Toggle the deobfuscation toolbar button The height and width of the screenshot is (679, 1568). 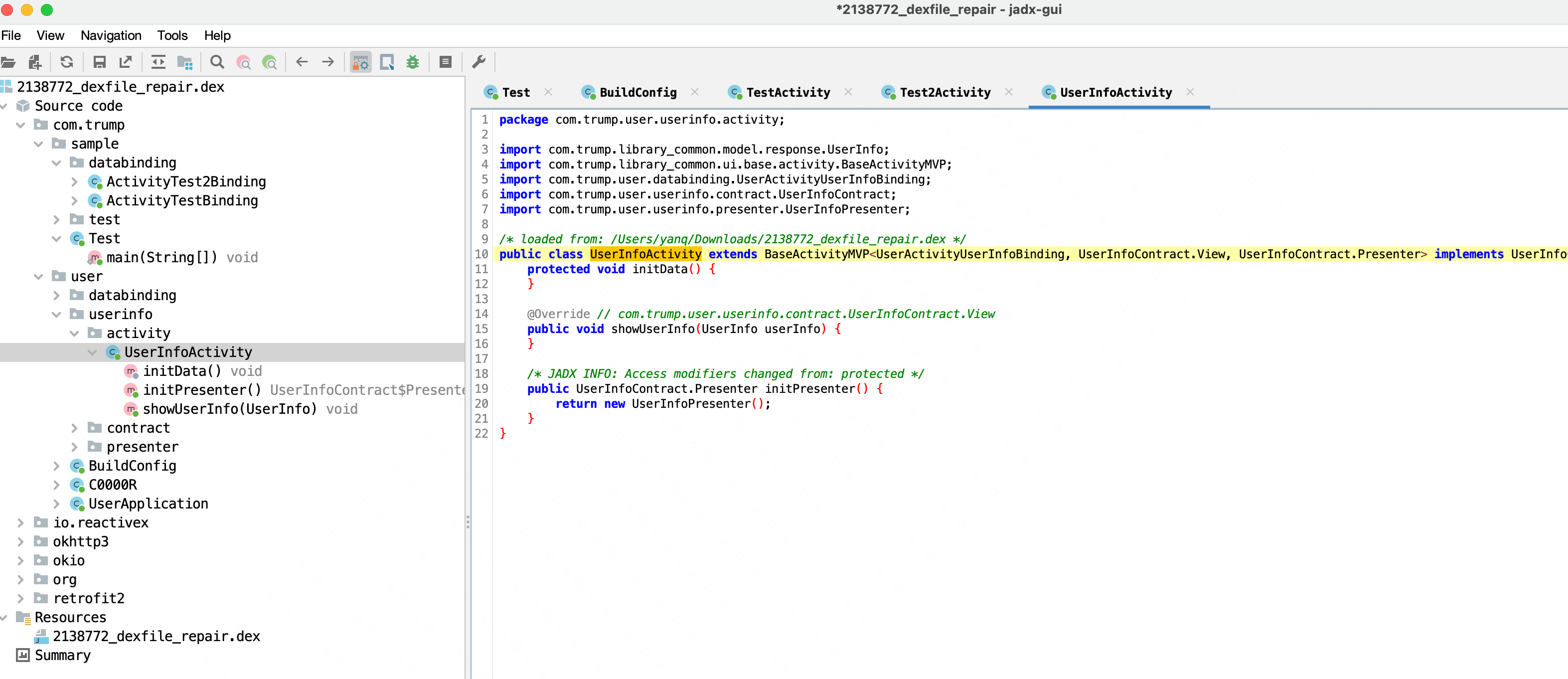click(361, 62)
